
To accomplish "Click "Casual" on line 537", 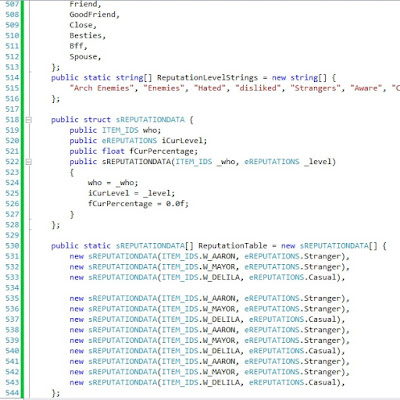I will pyautogui.click(x=322, y=320).
